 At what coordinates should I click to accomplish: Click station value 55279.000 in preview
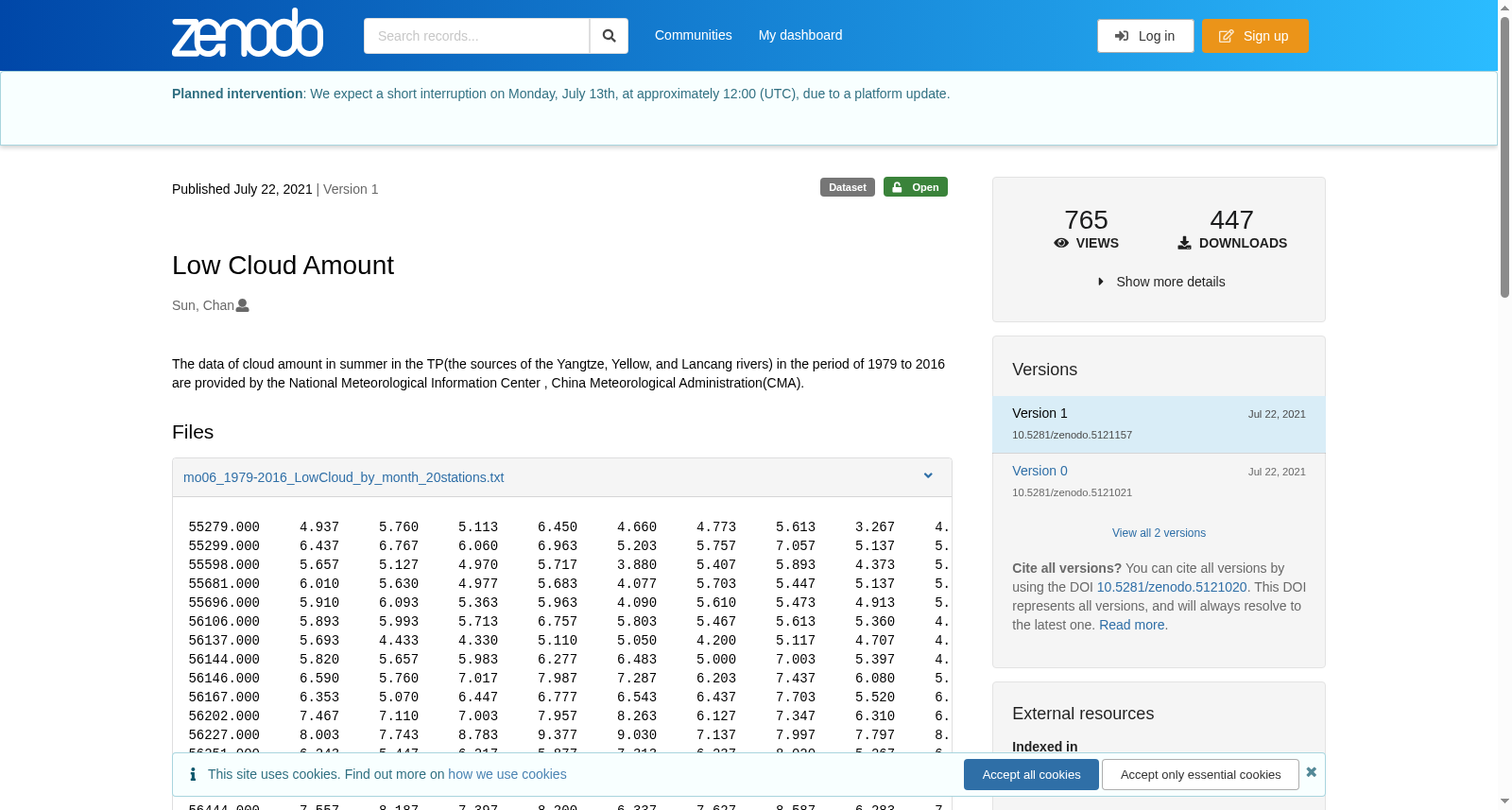click(x=224, y=527)
